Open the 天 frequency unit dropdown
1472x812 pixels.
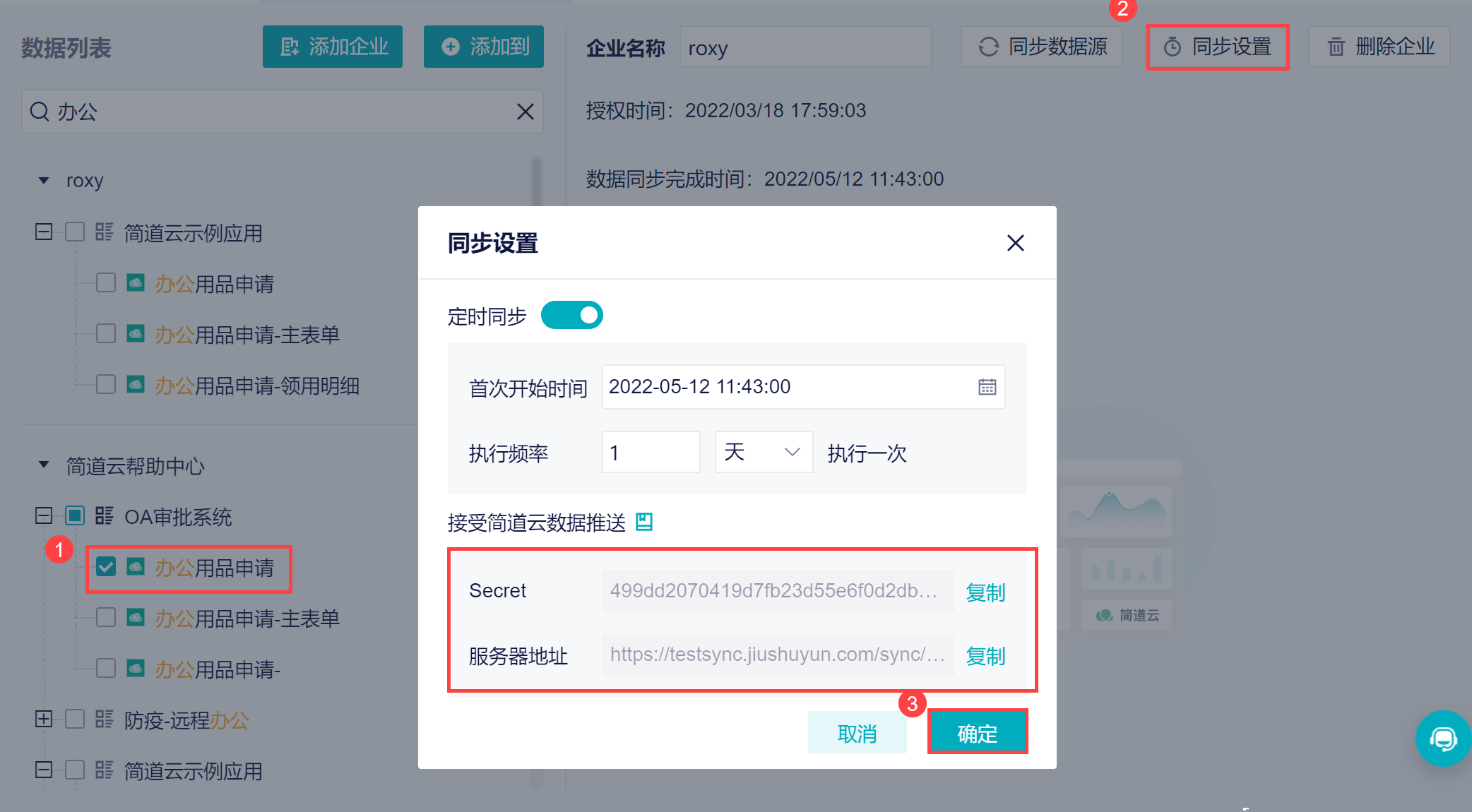[764, 452]
